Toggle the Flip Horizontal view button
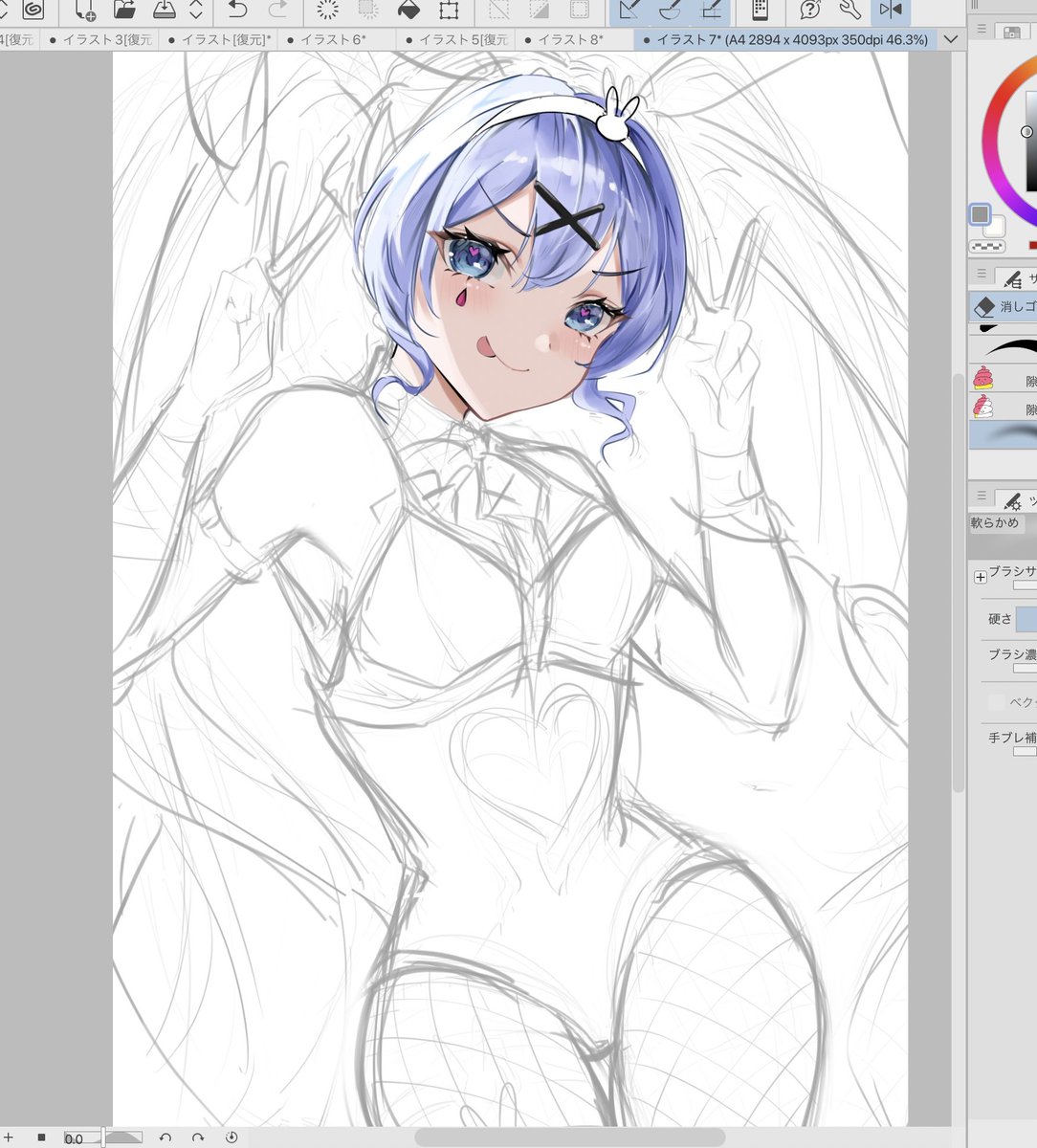Viewport: 1037px width, 1148px height. click(x=891, y=11)
